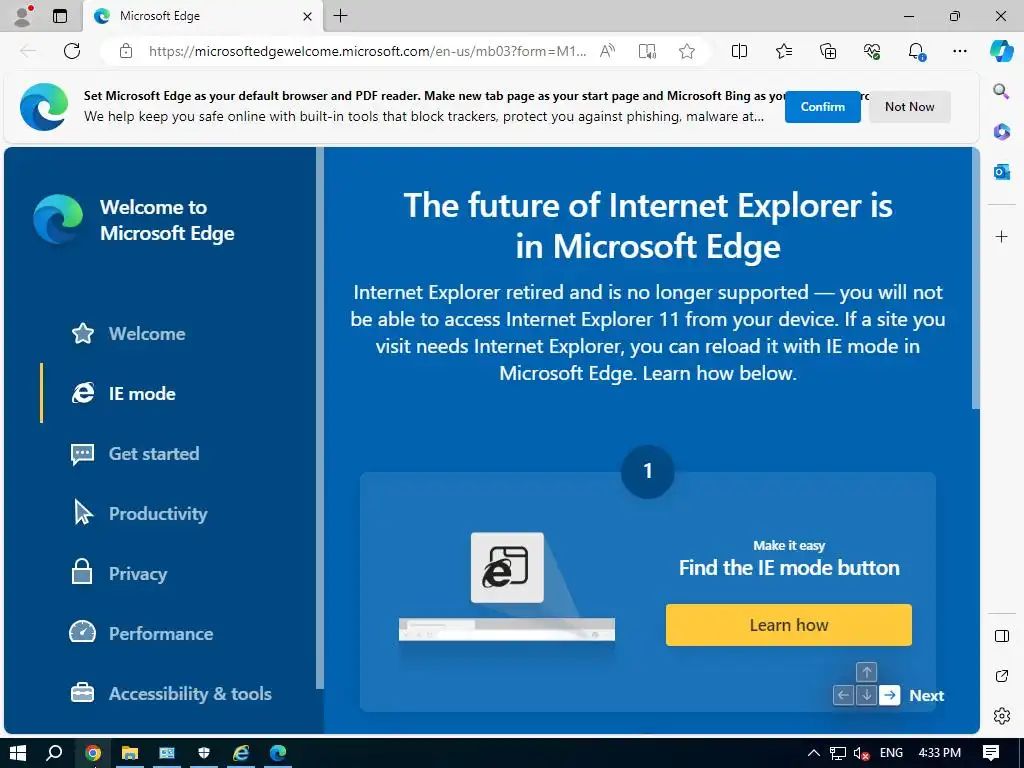Refresh the current page
Viewport: 1024px width, 768px height.
[72, 51]
